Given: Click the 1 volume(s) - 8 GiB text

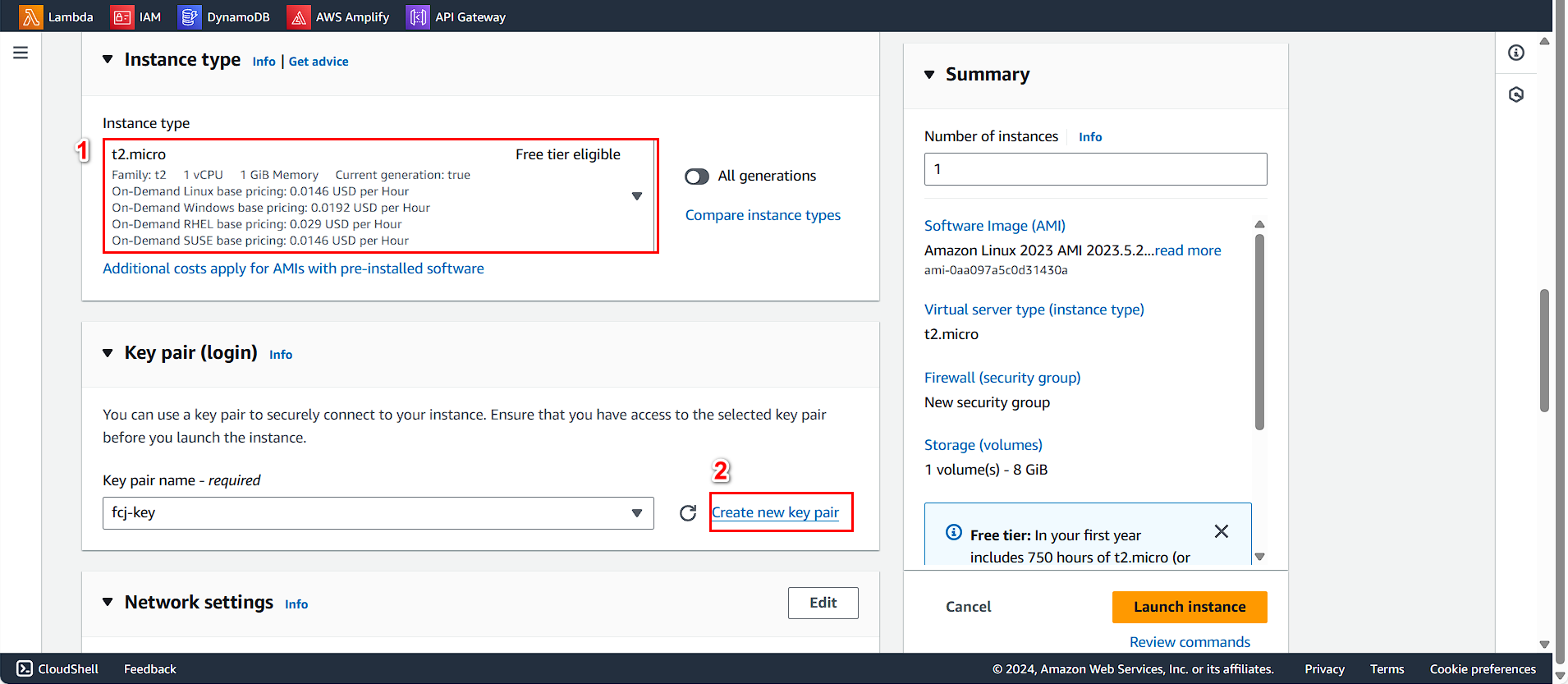Looking at the screenshot, I should coord(986,470).
